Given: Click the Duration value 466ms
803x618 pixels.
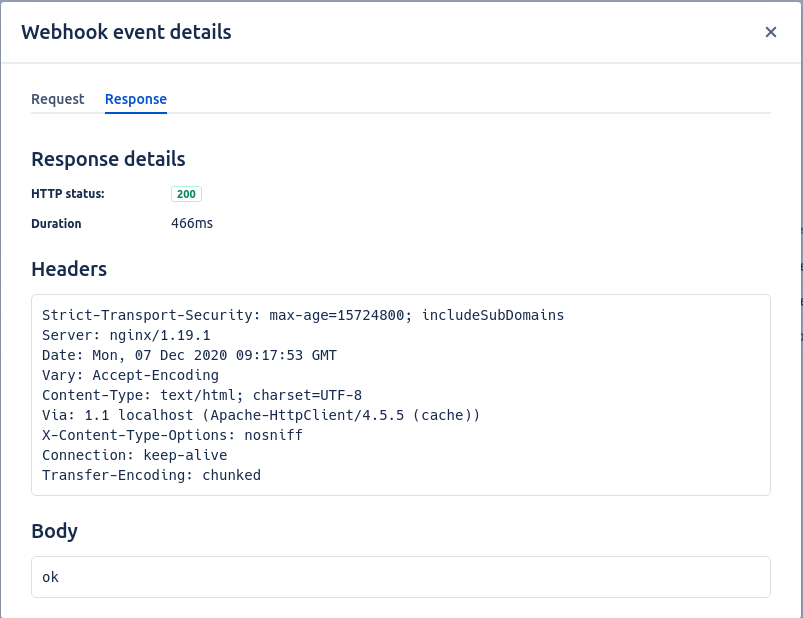Looking at the screenshot, I should tap(192, 223).
